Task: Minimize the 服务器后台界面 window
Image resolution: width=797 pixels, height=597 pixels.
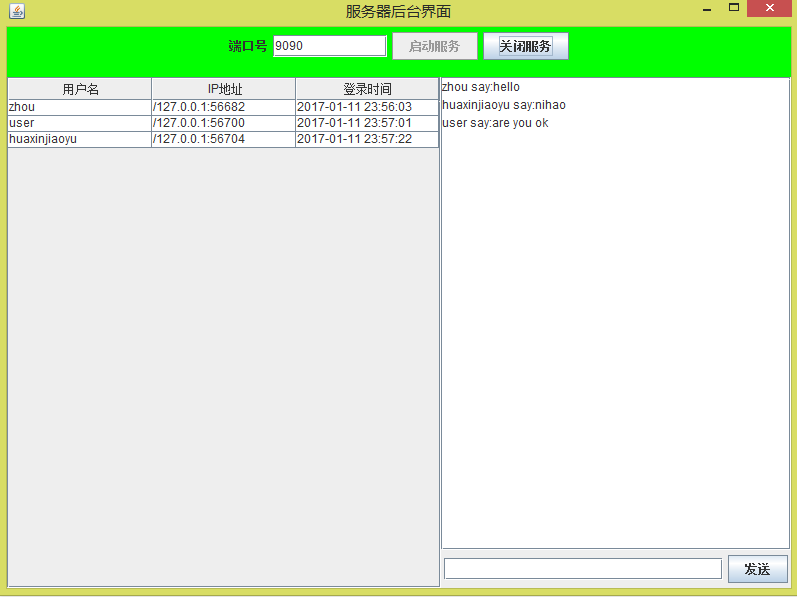Action: 707,9
